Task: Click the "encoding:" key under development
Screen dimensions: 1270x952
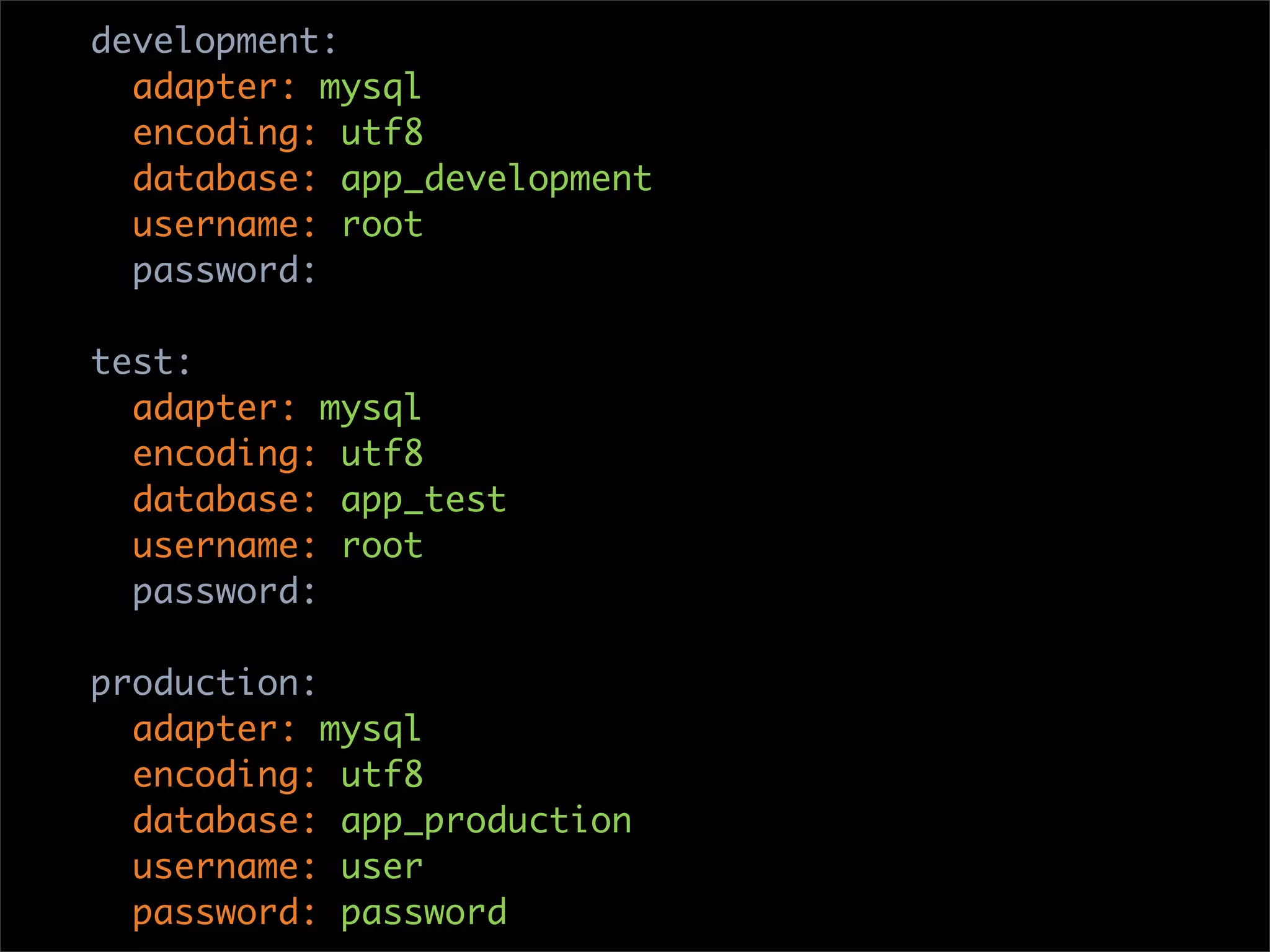Action: pyautogui.click(x=224, y=134)
